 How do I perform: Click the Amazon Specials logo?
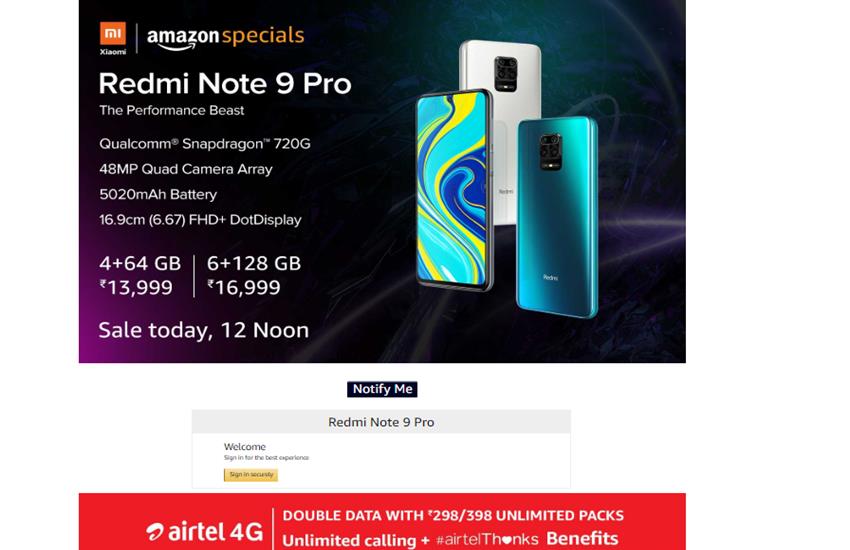226,37
